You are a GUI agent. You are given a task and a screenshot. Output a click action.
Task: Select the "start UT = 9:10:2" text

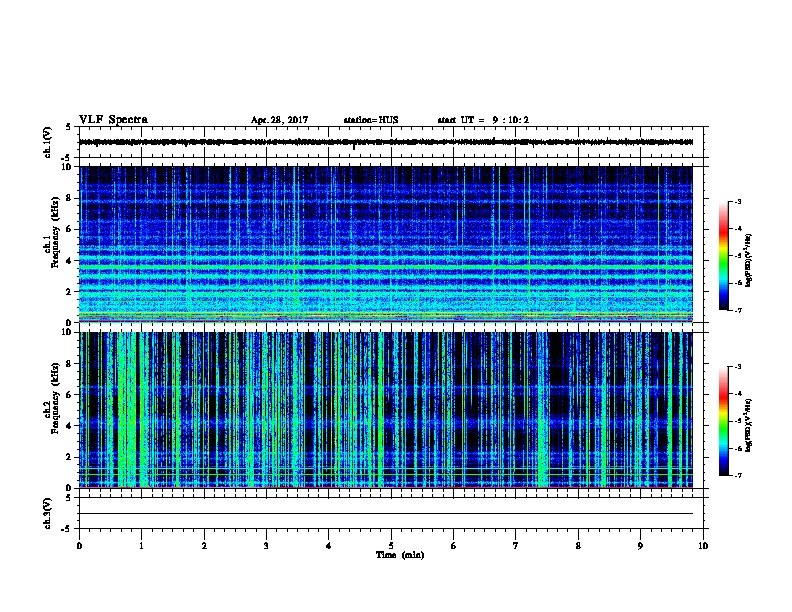[483, 120]
